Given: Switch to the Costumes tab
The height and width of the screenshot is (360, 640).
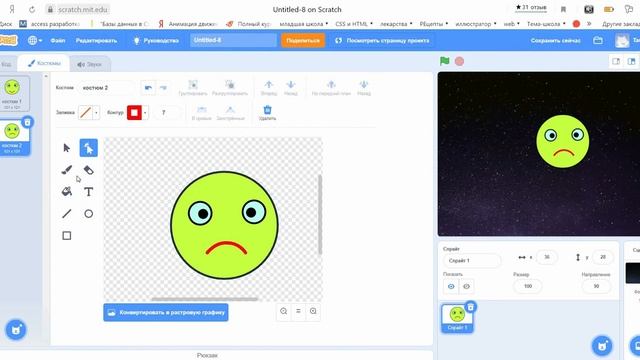Looking at the screenshot, I should coord(44,63).
